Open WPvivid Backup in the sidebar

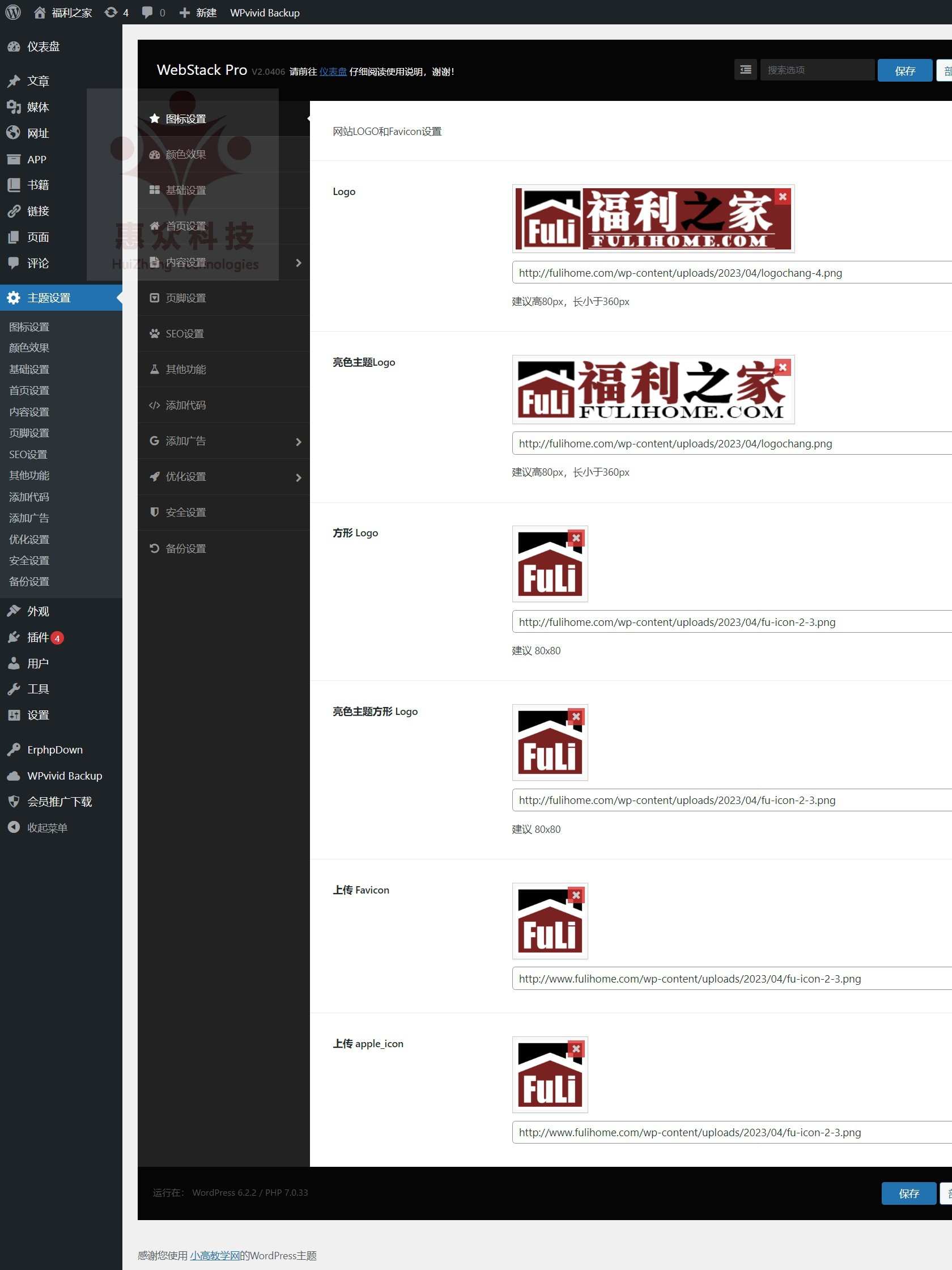point(61,776)
